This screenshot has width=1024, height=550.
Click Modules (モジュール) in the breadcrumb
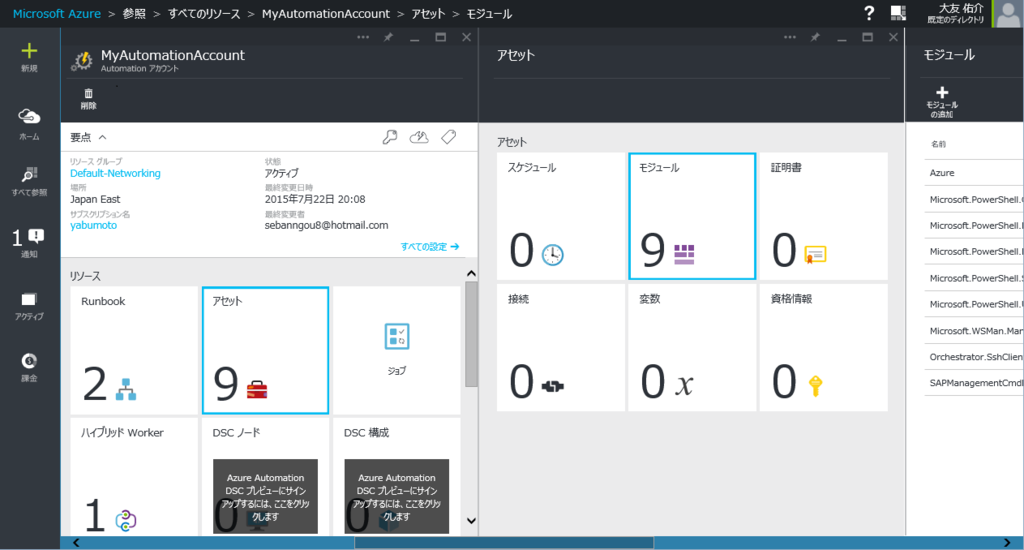pos(489,14)
